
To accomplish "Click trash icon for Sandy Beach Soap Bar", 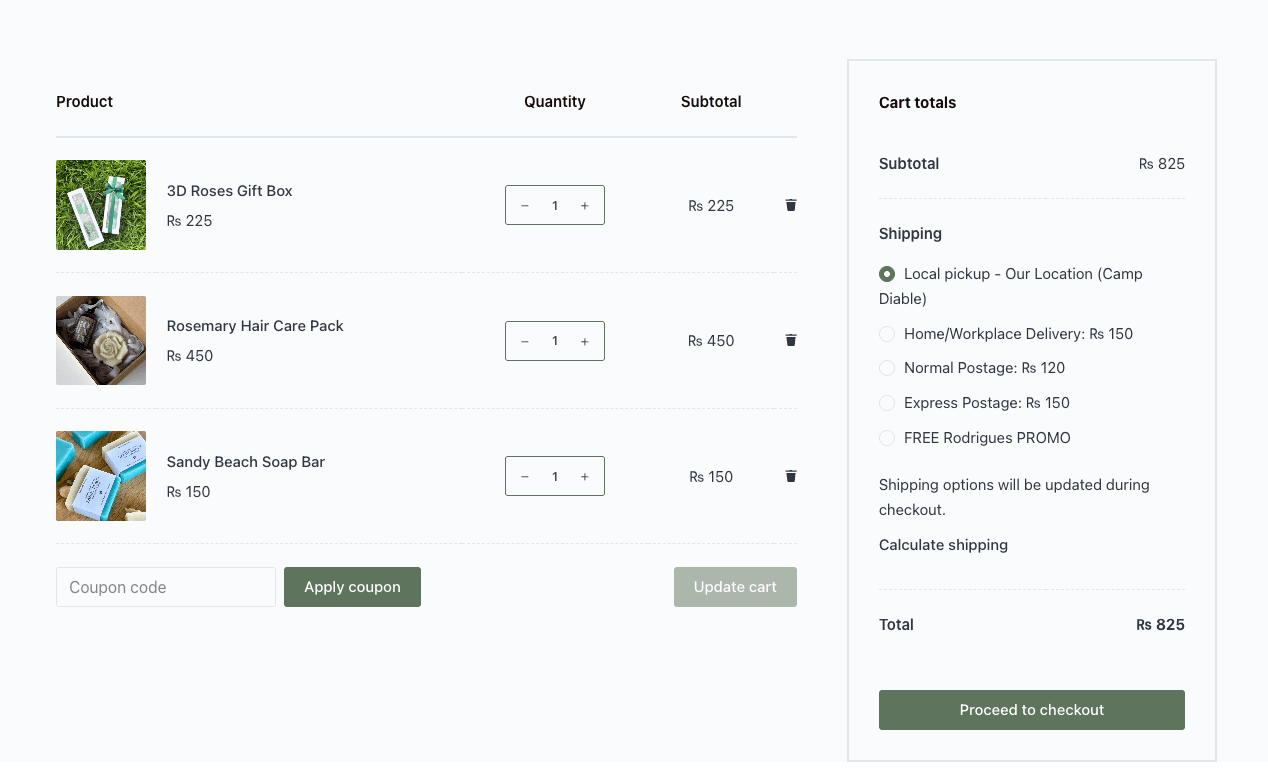I will click(791, 476).
